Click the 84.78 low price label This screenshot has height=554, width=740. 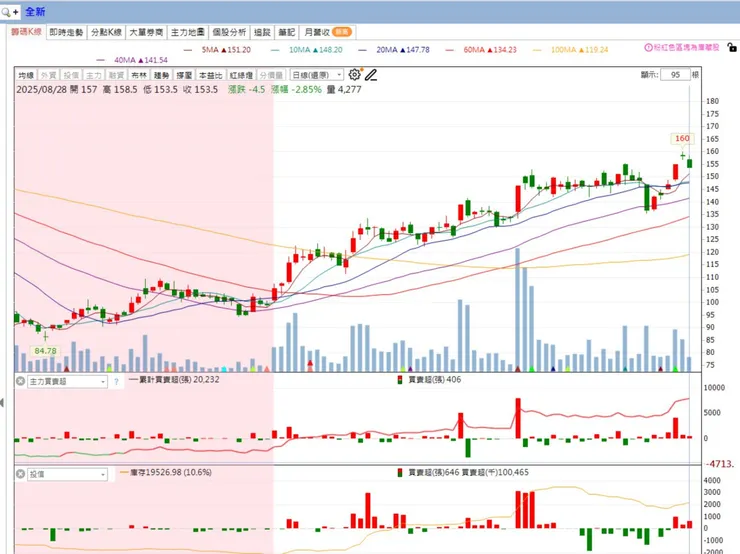click(x=45, y=351)
